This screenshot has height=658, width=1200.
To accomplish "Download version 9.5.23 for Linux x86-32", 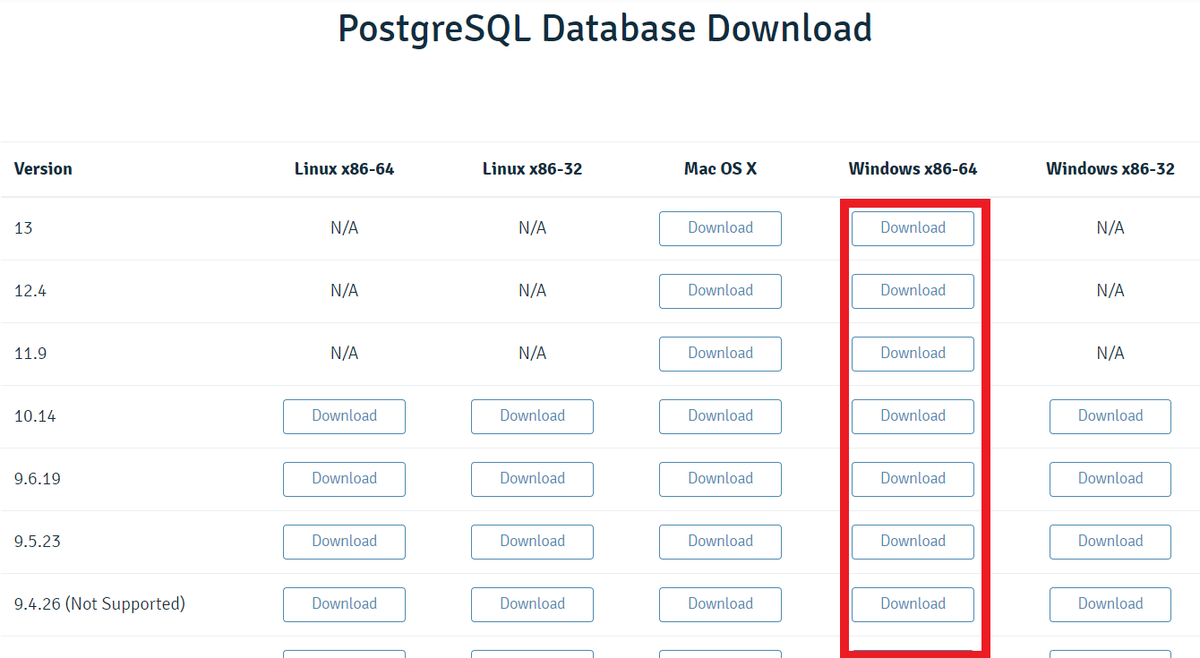I will [532, 541].
